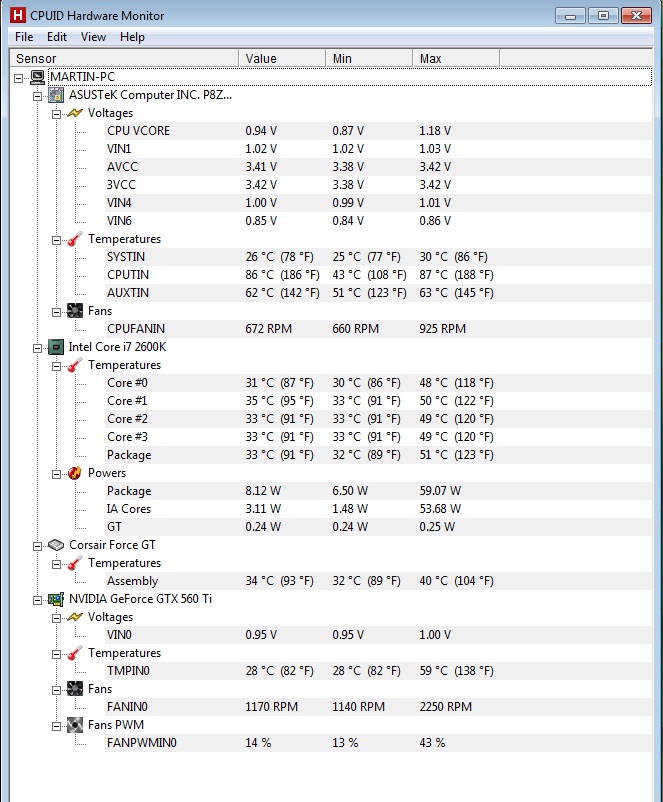The width and height of the screenshot is (663, 802).
Task: Click the GPU Fans icon
Action: [75, 689]
